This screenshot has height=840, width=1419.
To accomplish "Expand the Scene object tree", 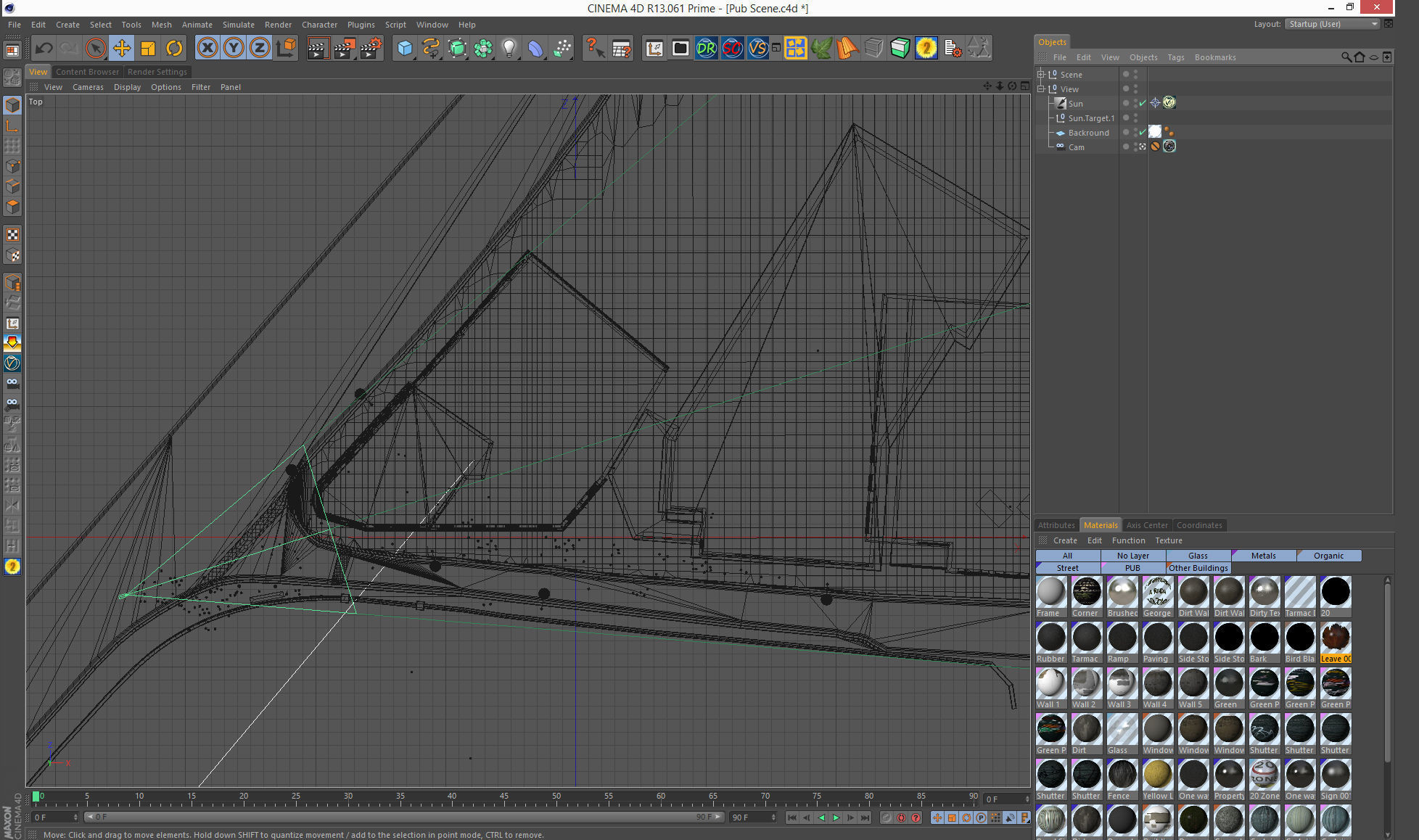I will (x=1041, y=75).
